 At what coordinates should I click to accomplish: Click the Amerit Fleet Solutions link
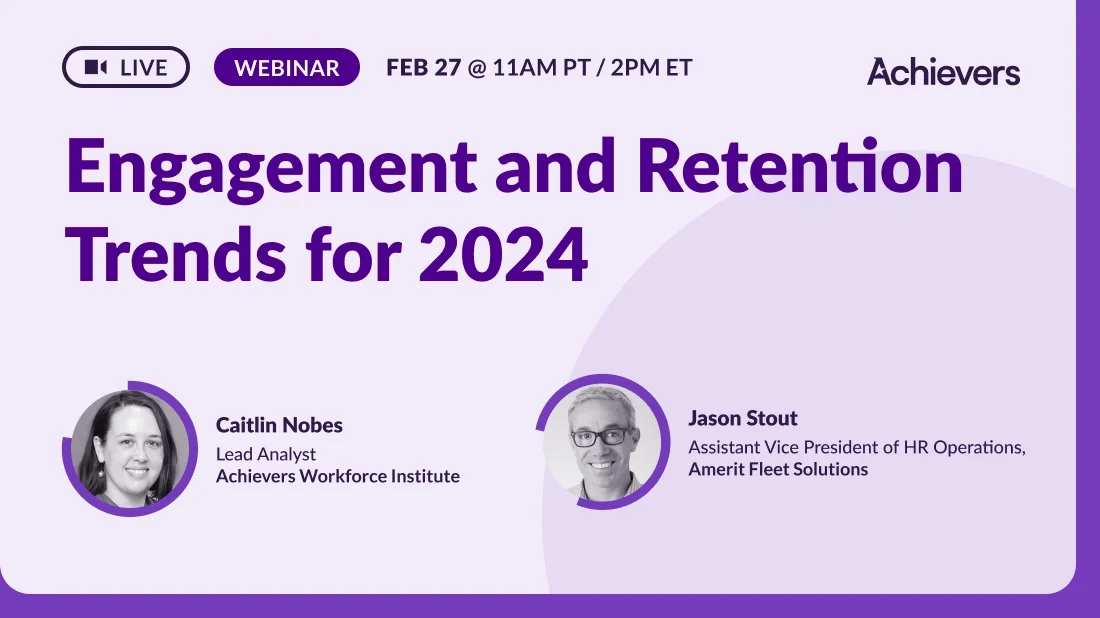776,468
